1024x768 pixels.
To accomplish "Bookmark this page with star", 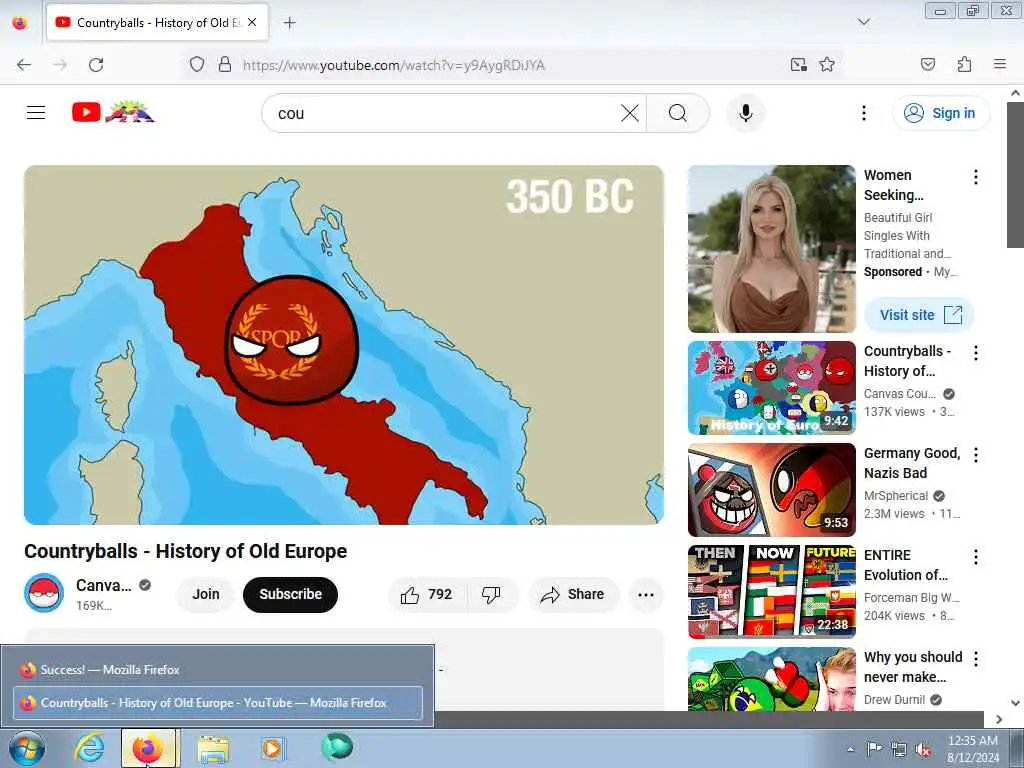I will click(827, 65).
